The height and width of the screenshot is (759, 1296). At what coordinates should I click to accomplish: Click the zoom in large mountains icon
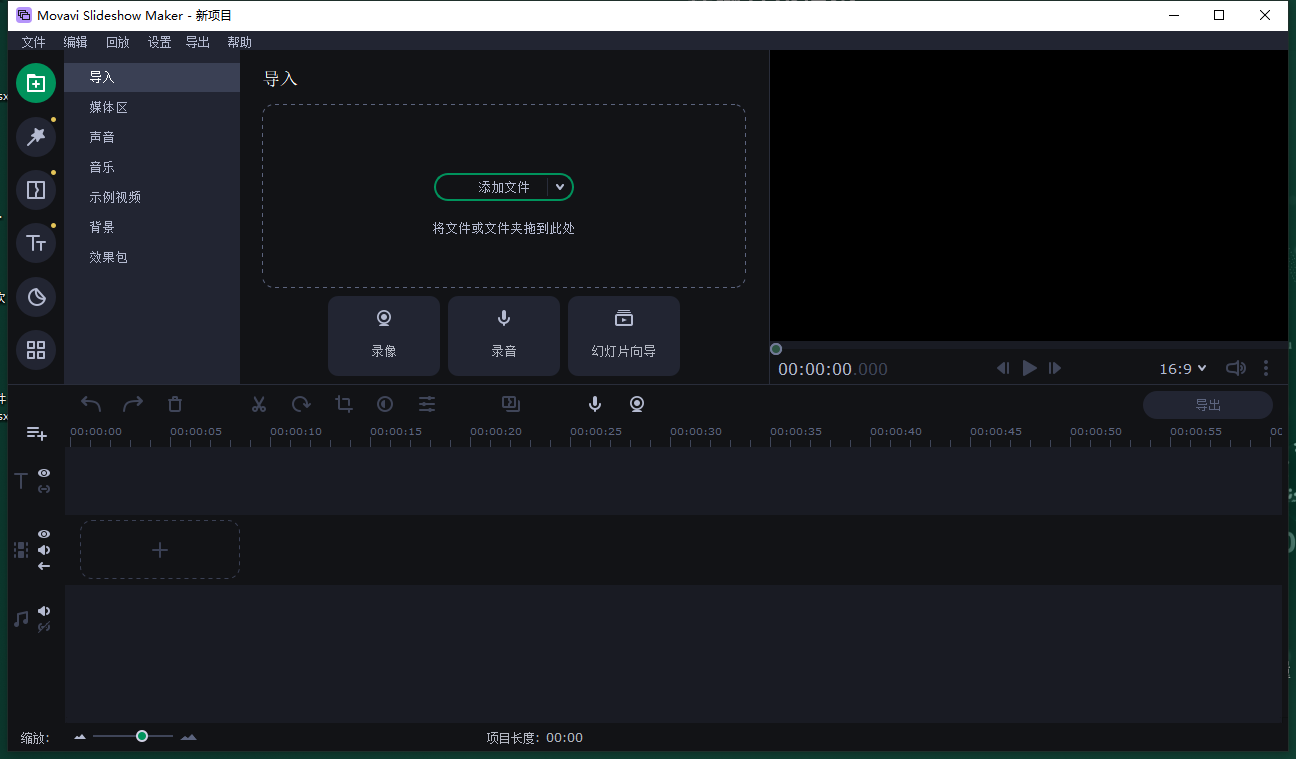[188, 737]
